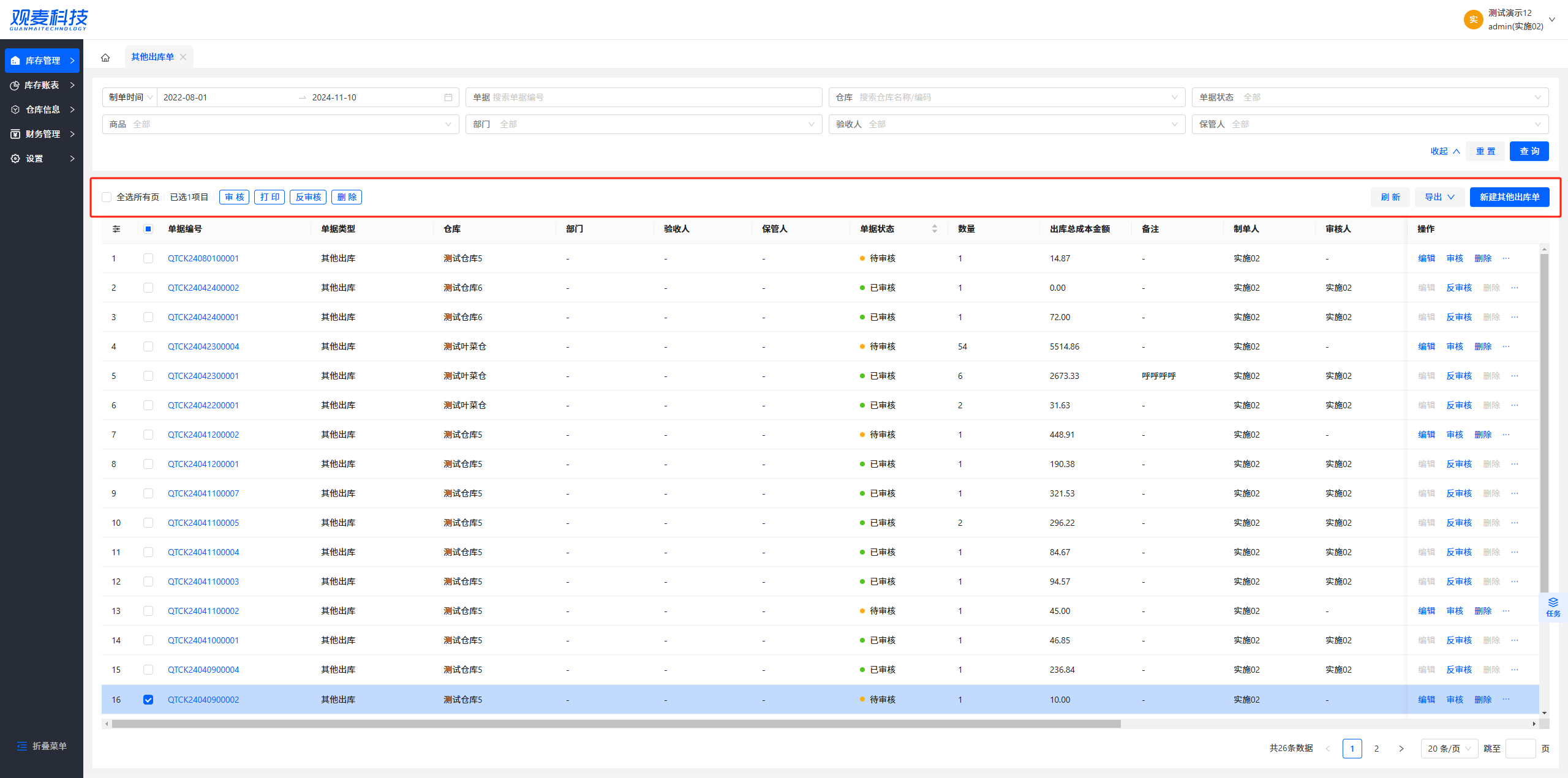The height and width of the screenshot is (778, 1568).
Task: Open document link QTCK24042300004
Action: click(x=203, y=346)
